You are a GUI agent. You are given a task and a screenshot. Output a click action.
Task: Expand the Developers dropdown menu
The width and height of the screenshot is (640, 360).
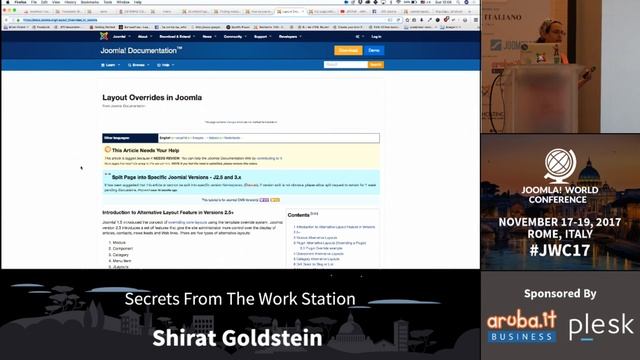click(290, 37)
